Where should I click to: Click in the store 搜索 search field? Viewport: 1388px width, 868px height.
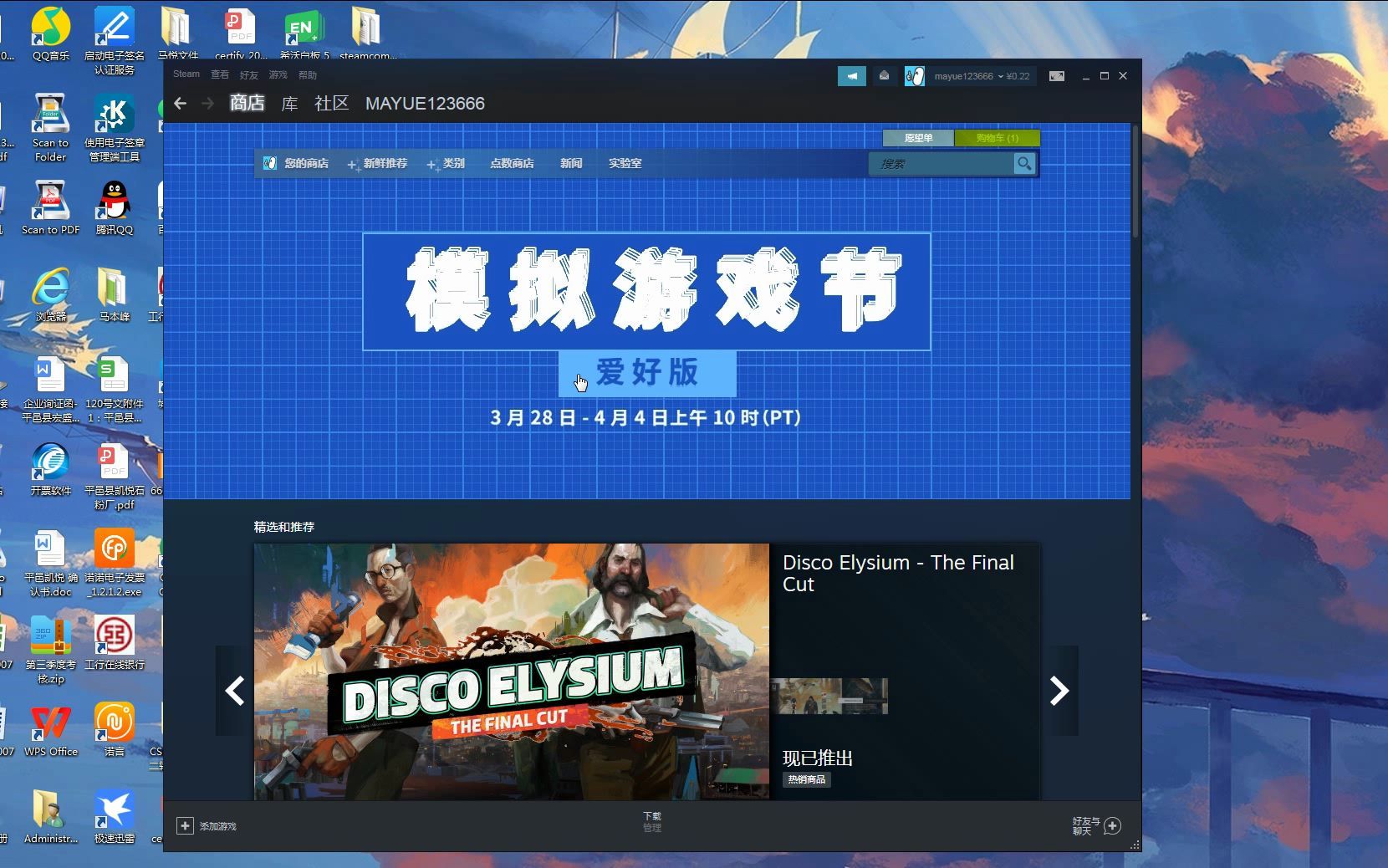pos(941,163)
